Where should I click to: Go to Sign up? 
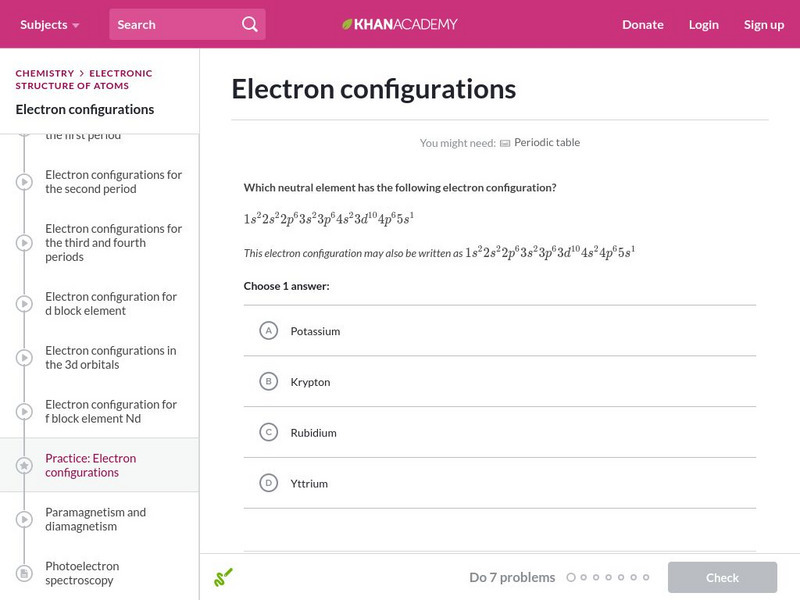763,24
